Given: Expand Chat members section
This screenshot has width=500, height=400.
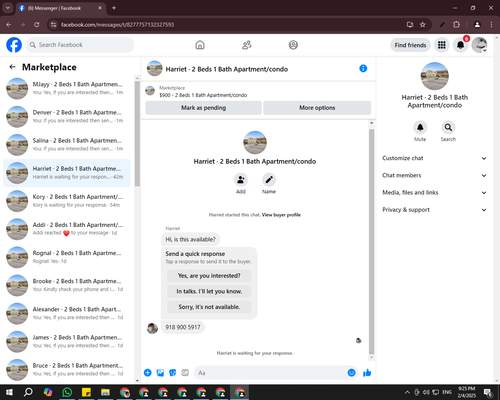Looking at the screenshot, I should tap(434, 175).
